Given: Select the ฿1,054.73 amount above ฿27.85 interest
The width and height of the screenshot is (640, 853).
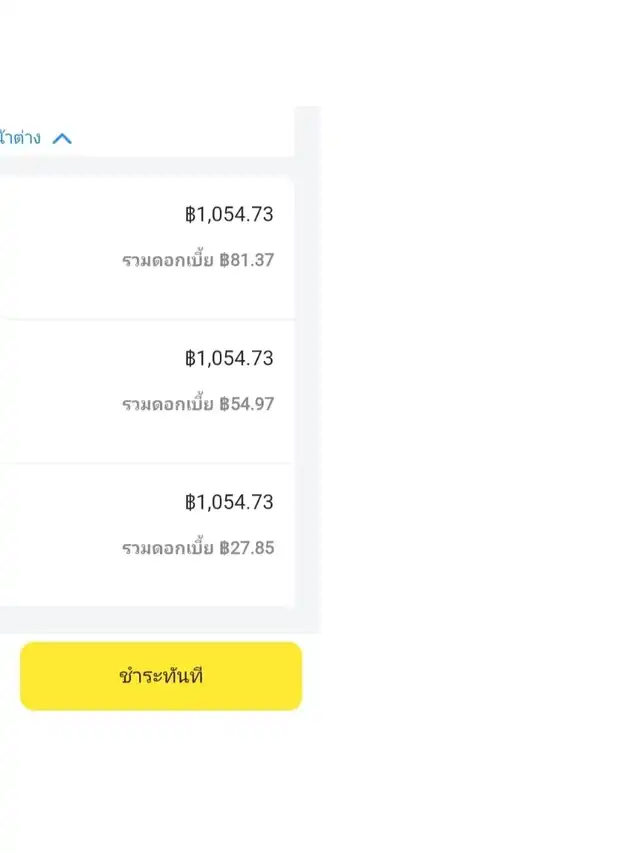Looking at the screenshot, I should pos(229,502).
